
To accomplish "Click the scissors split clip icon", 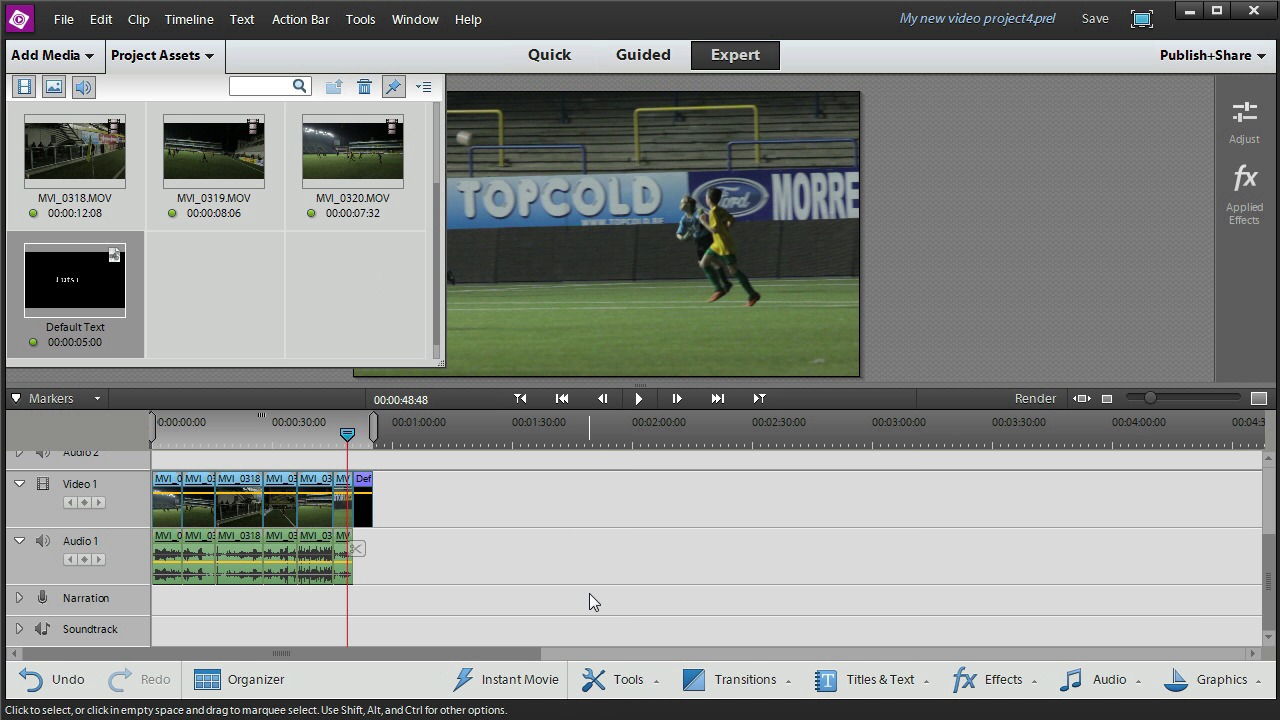I will coord(357,548).
